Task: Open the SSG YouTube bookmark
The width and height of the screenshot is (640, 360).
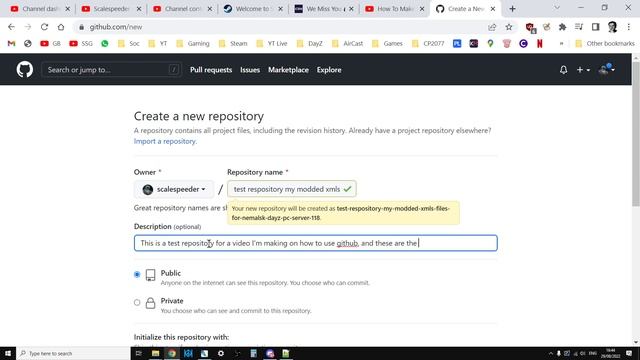Action: [x=81, y=43]
